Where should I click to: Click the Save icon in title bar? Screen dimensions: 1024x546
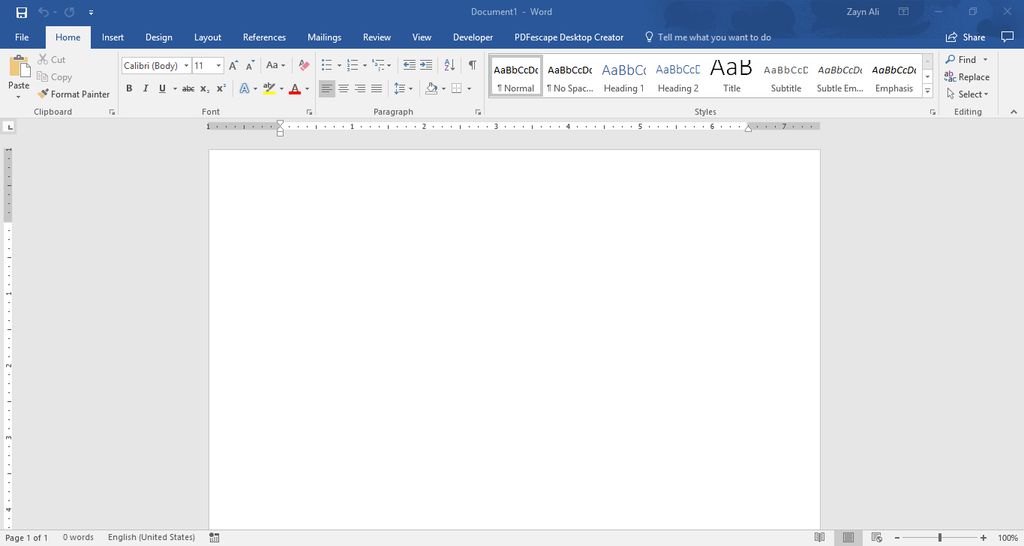22,12
